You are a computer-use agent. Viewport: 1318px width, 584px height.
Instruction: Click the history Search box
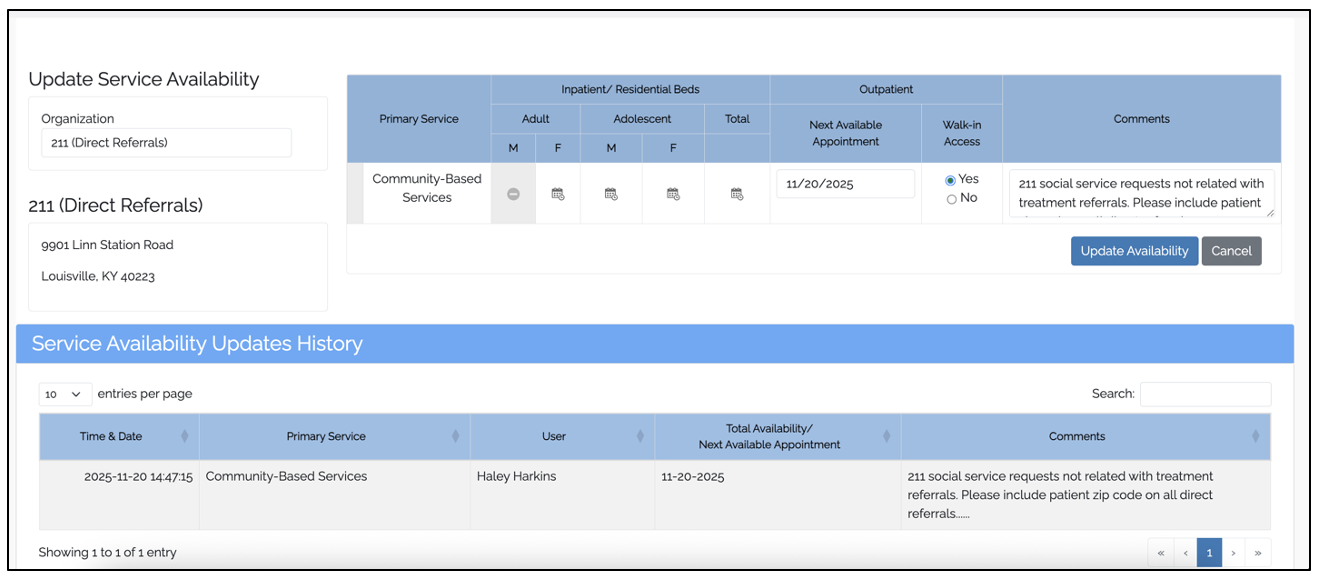click(1205, 394)
